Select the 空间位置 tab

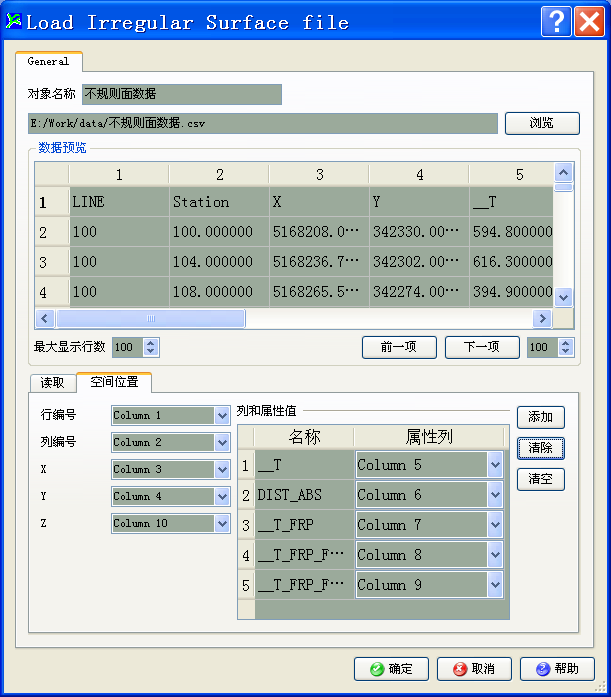click(x=114, y=382)
